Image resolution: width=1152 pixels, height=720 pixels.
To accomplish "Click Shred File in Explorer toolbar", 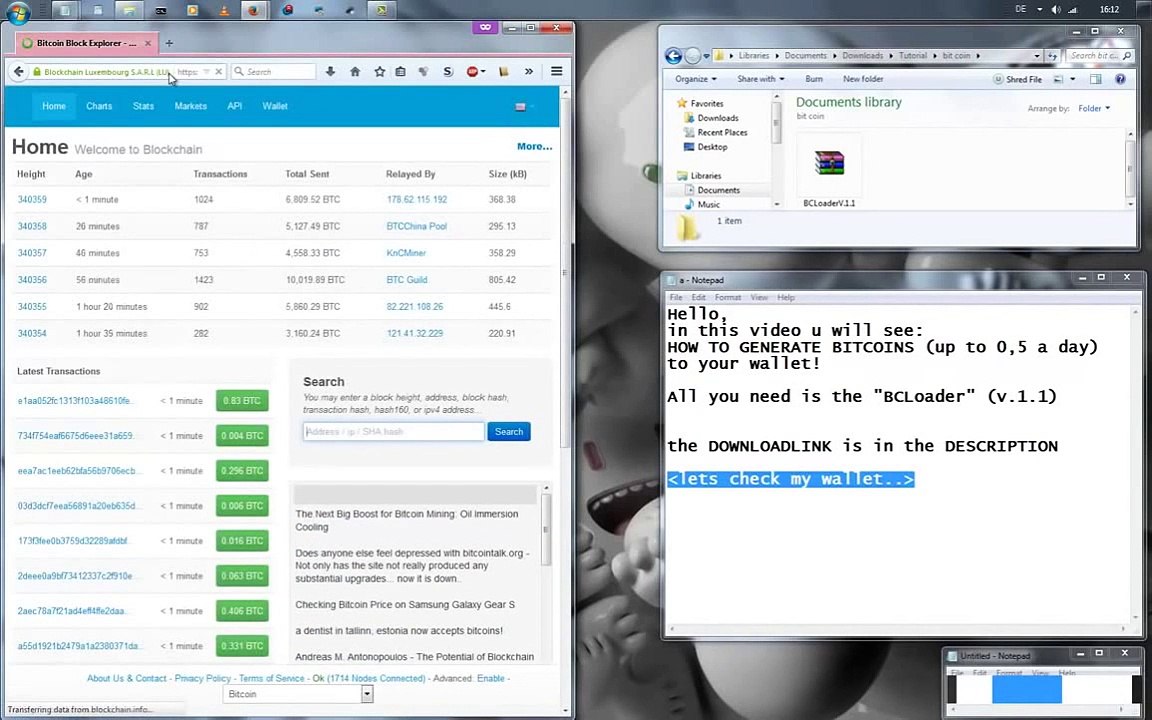I will pyautogui.click(x=1018, y=79).
